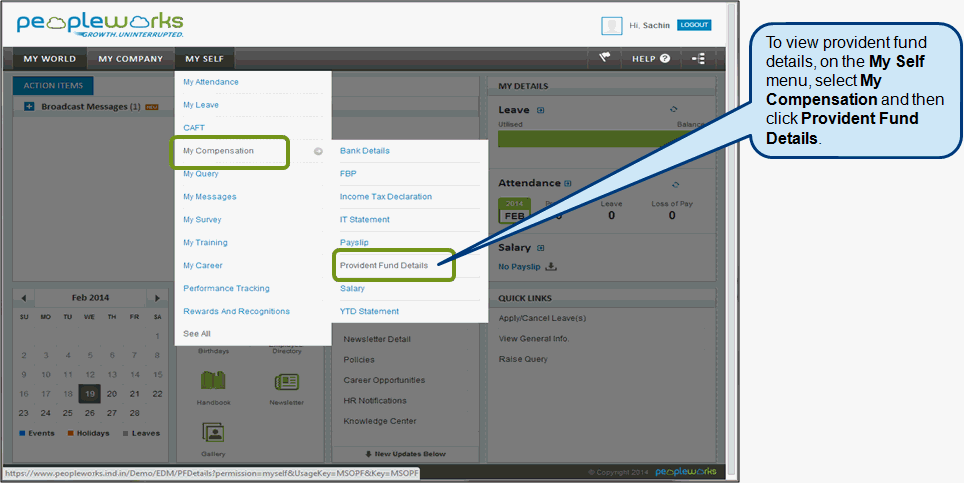
Task: Click the No Payslip link
Action: click(519, 267)
